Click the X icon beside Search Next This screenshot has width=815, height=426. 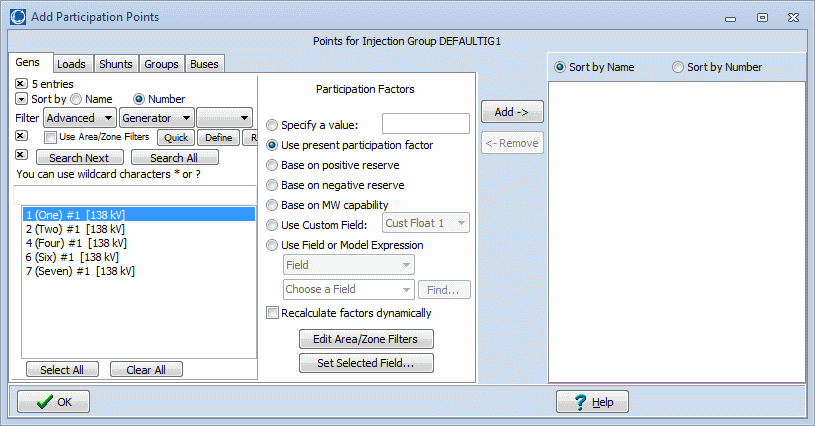coord(21,155)
